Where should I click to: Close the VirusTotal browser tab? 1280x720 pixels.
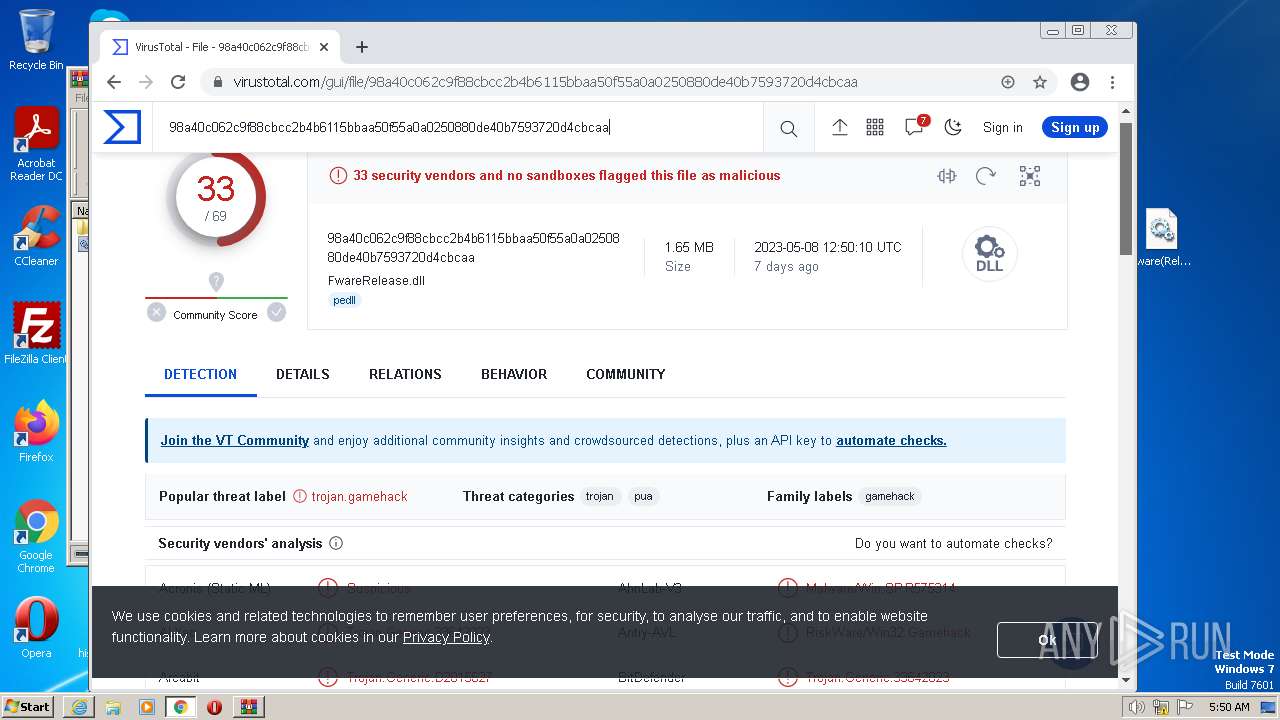pos(325,47)
